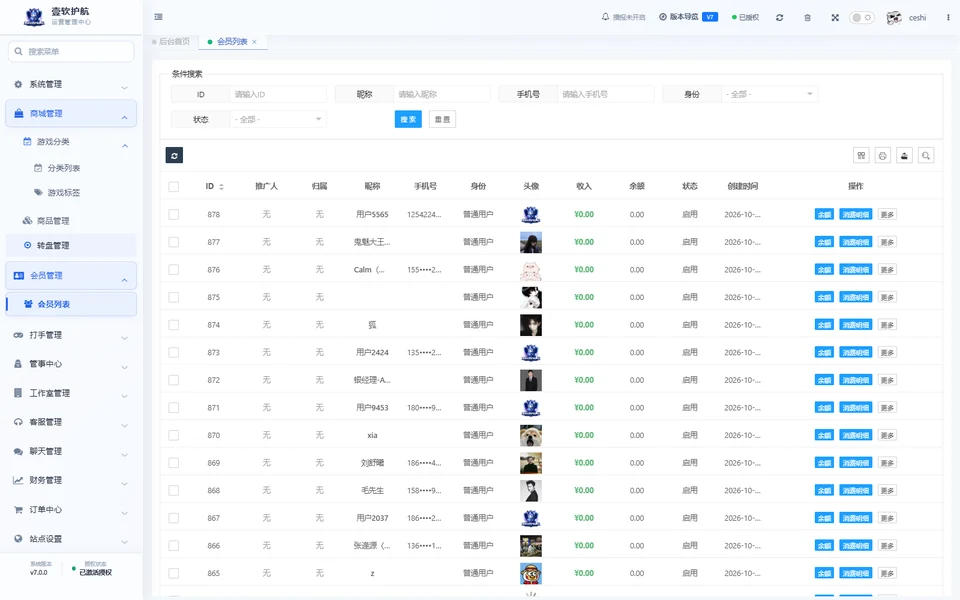This screenshot has width=960, height=600.
Task: Check the checkbox for row 877
Action: coord(174,242)
